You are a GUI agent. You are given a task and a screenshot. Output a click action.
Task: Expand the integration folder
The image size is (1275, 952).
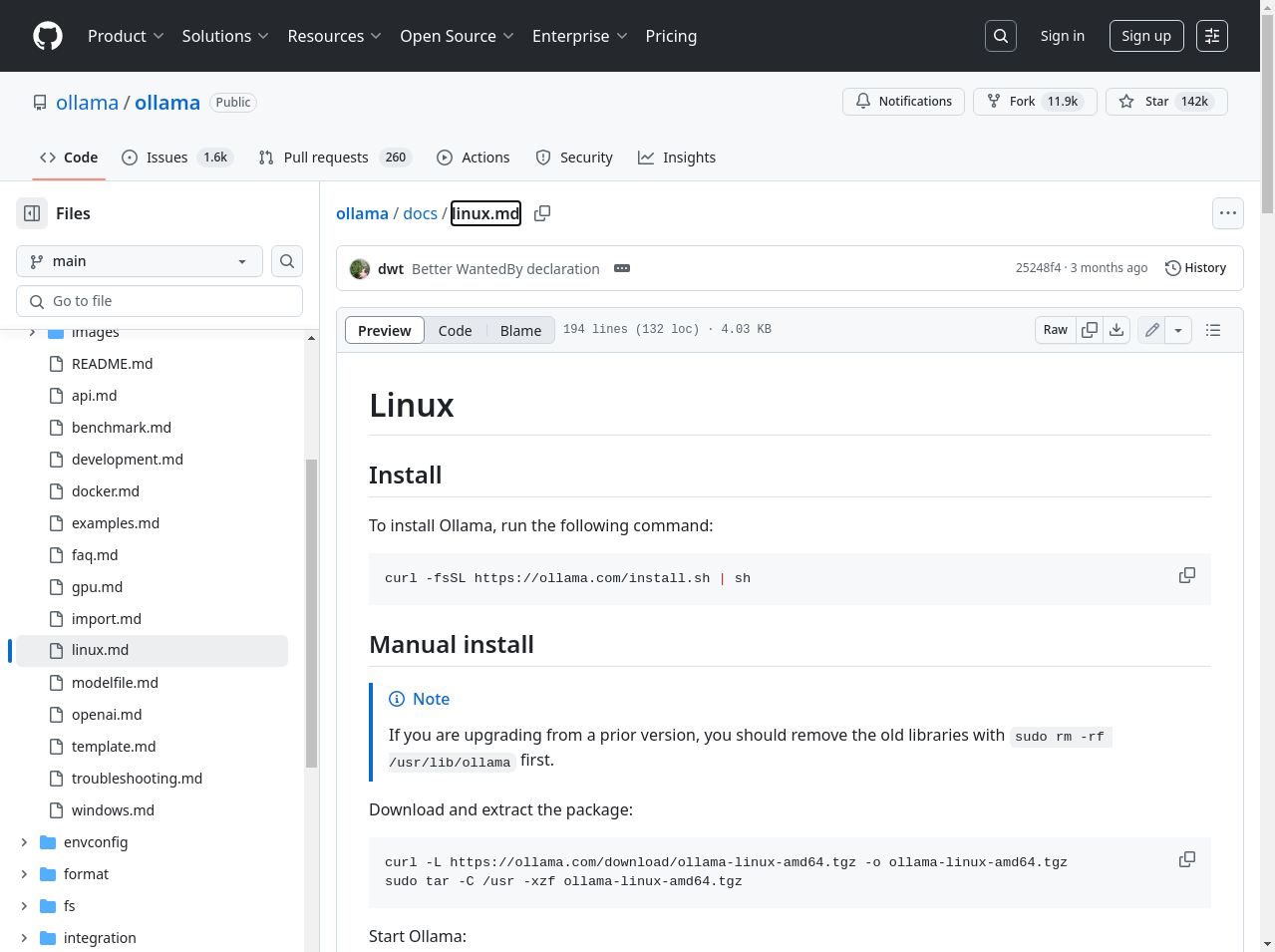click(24, 938)
